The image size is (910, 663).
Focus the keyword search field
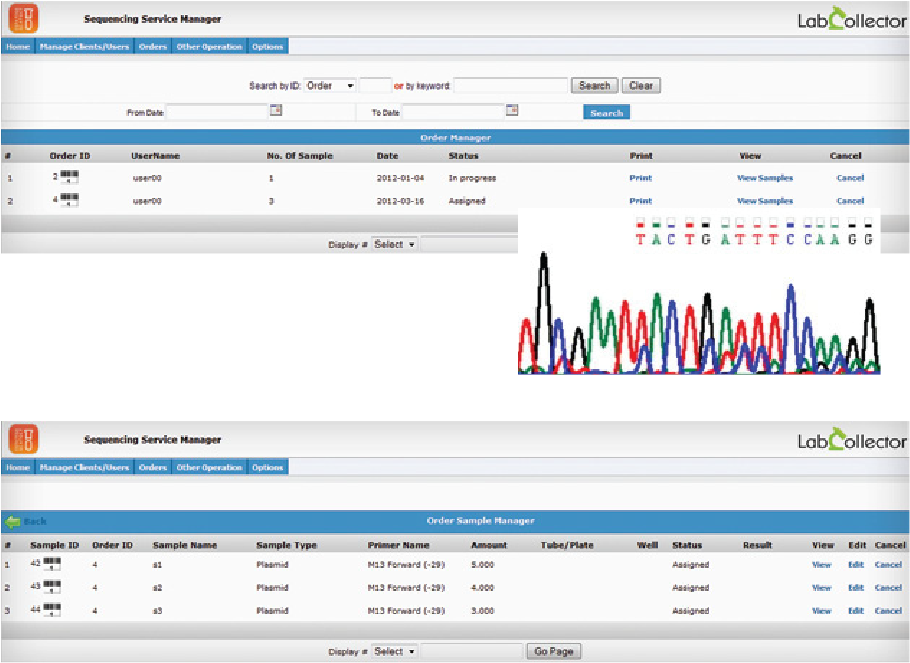[510, 85]
